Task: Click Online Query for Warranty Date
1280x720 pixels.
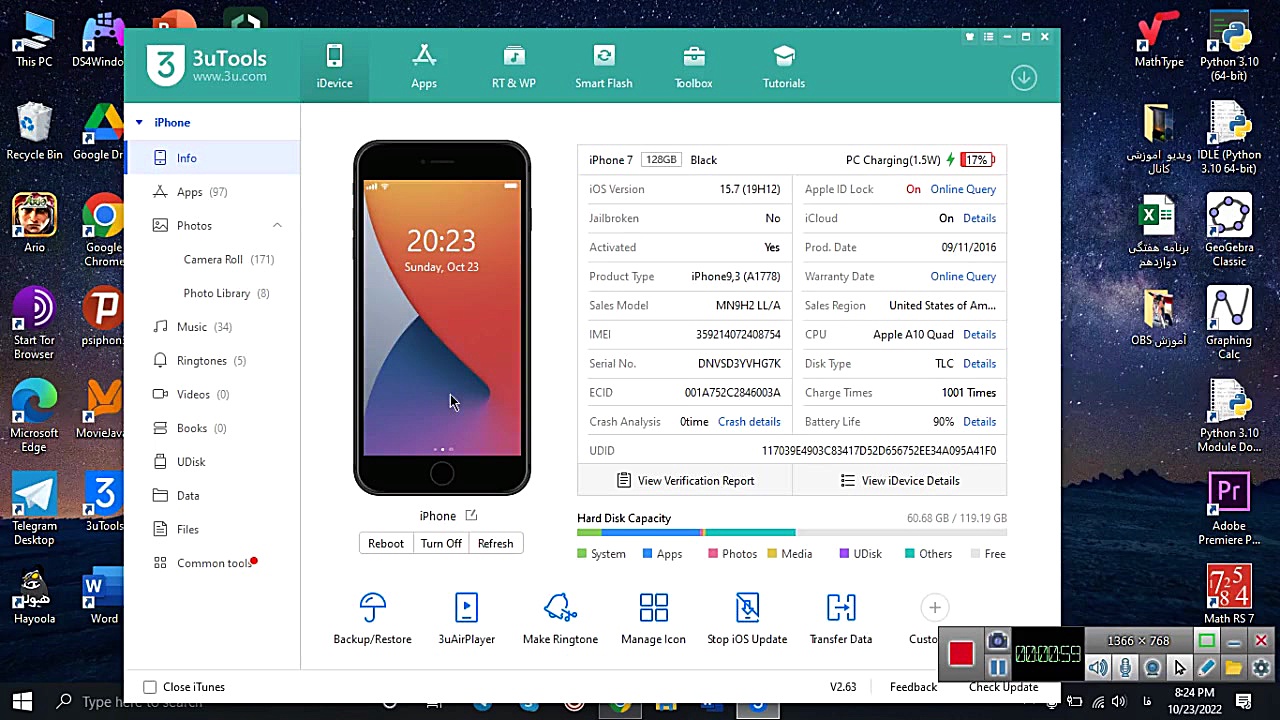Action: pos(963,276)
